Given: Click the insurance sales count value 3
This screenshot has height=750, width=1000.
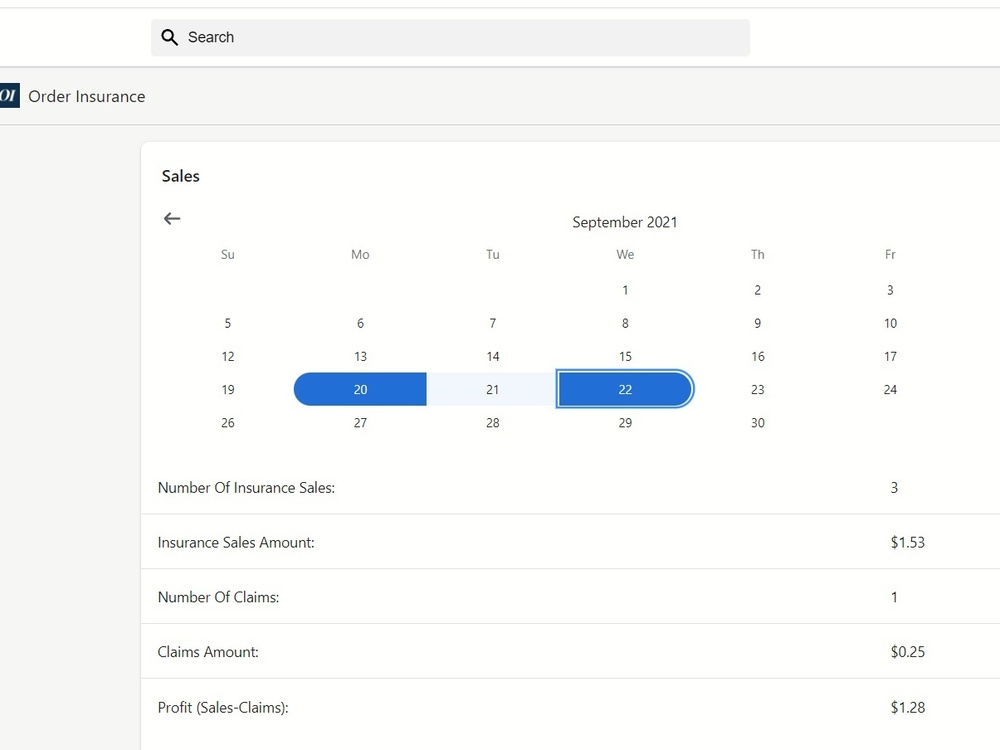Looking at the screenshot, I should pyautogui.click(x=894, y=488).
